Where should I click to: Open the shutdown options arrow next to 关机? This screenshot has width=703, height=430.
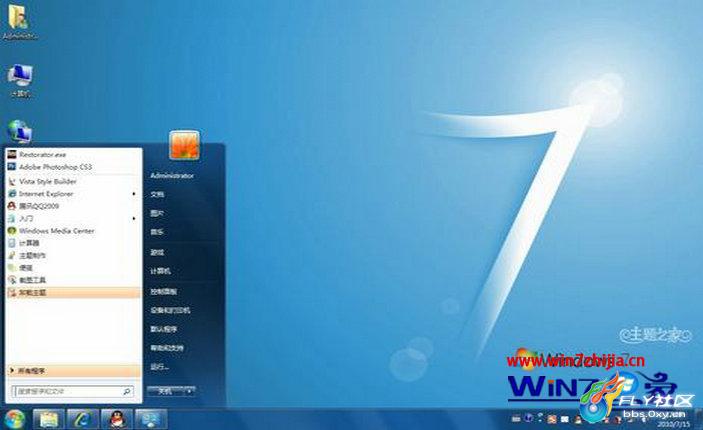[x=190, y=391]
